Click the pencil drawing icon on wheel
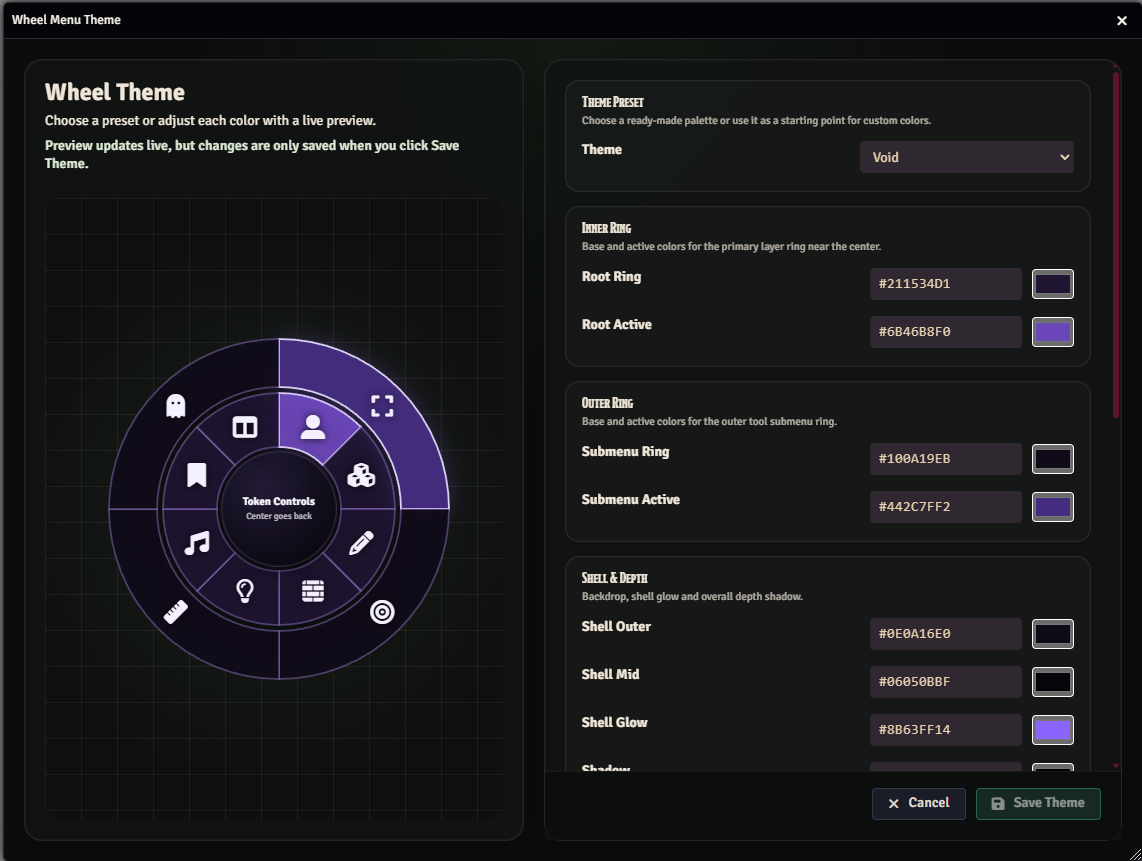Image resolution: width=1142 pixels, height=861 pixels. tap(361, 543)
